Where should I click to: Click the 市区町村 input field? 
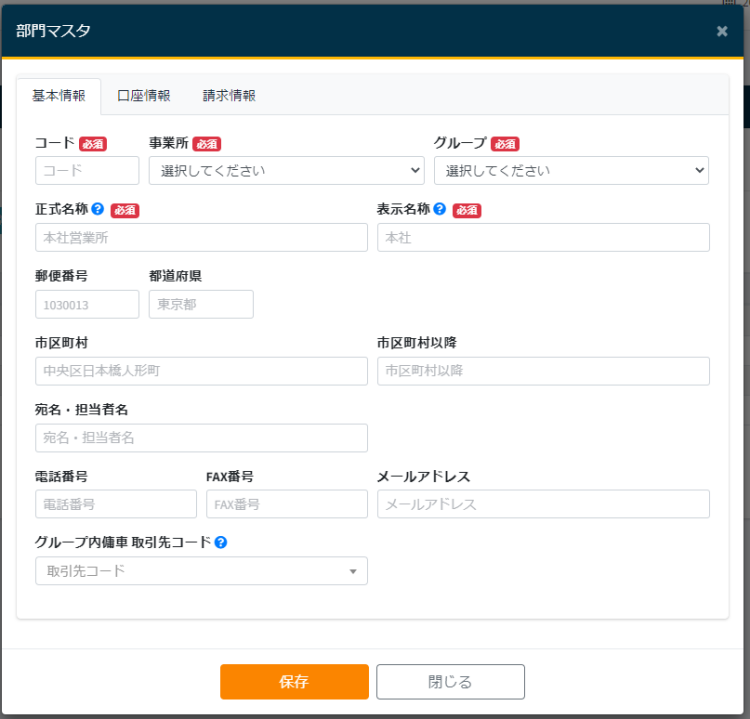[x=201, y=371]
